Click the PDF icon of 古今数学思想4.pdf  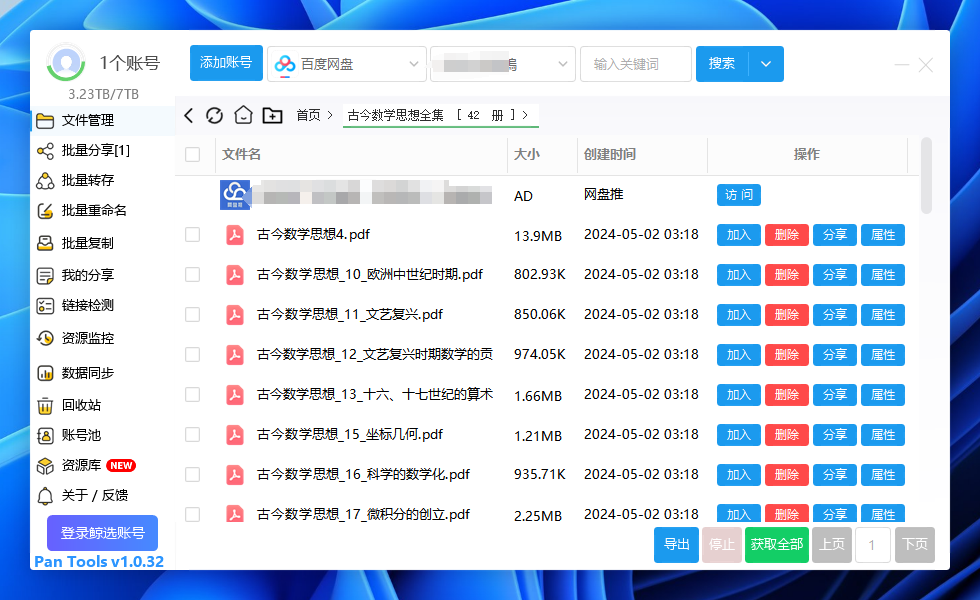pyautogui.click(x=235, y=234)
